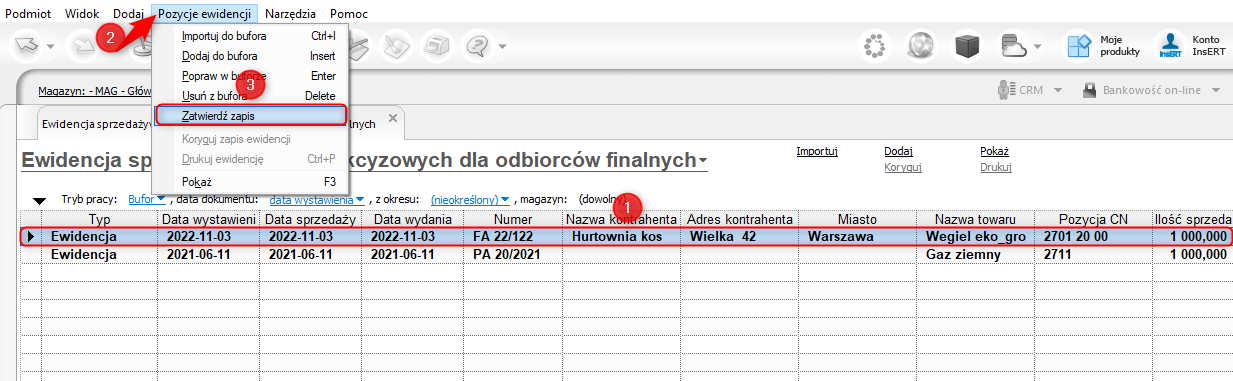1233x381 pixels.
Task: Select the PA 20/2021 Gaz ziemny row
Action: pos(627,254)
